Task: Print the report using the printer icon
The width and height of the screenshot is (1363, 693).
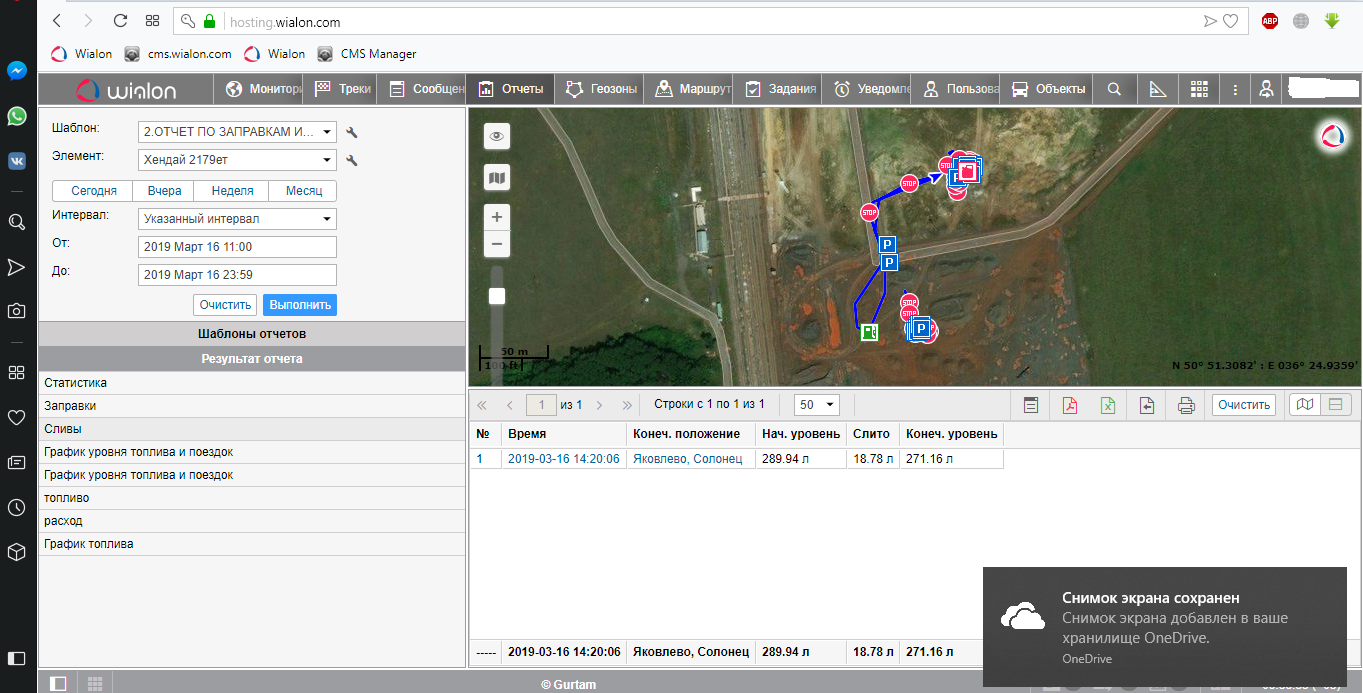Action: click(x=1186, y=405)
